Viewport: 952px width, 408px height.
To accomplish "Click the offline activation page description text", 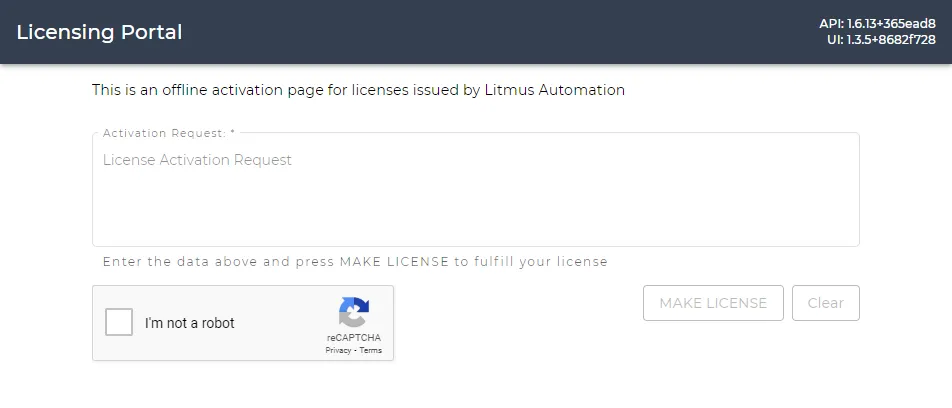I will point(358,90).
